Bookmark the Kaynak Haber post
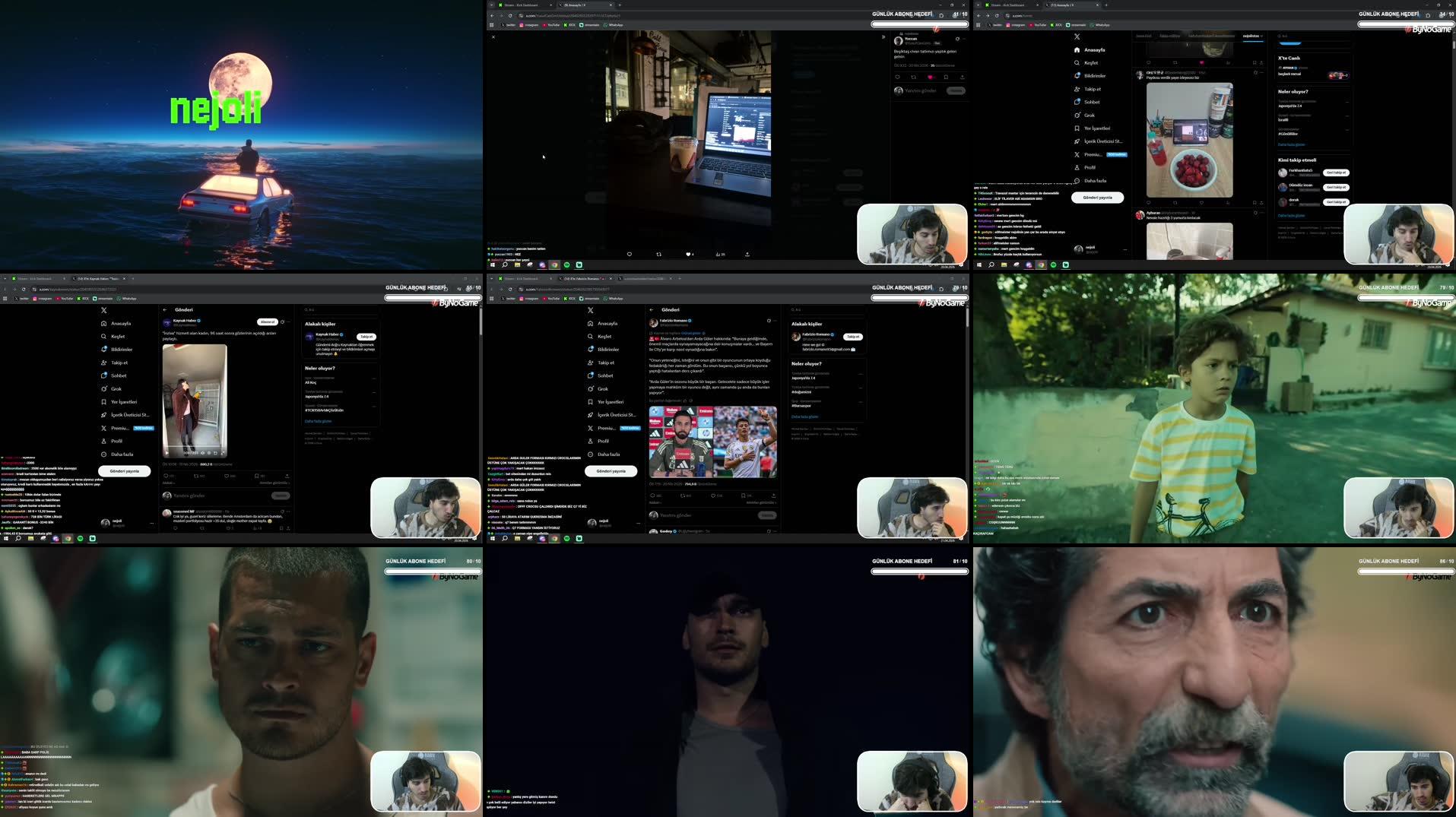The image size is (1456, 817). tap(257, 476)
